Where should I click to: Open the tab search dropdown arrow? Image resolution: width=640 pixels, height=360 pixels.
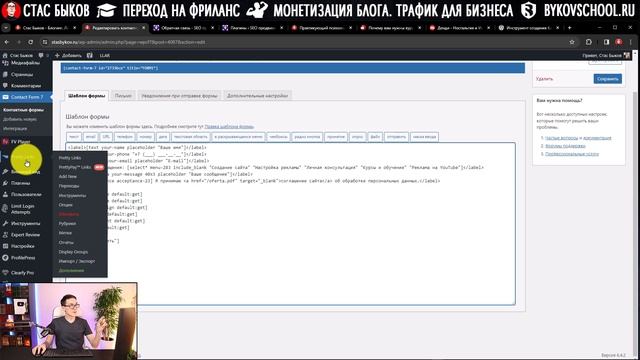point(6,28)
